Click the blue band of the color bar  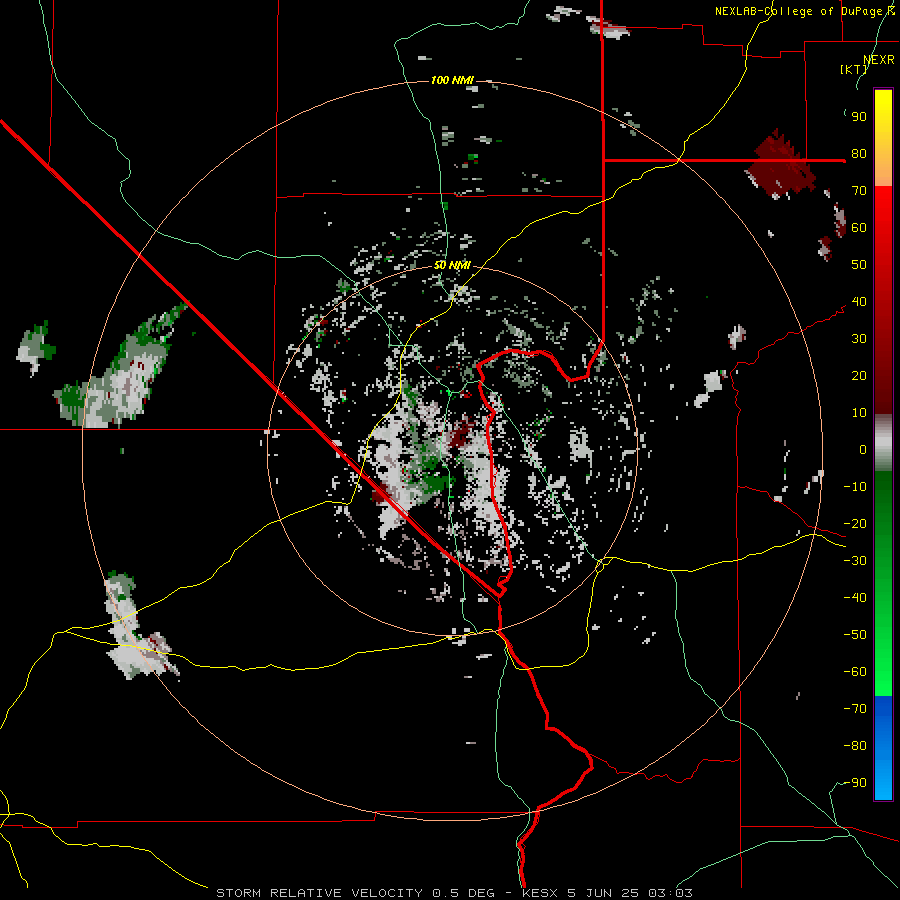pos(883,747)
